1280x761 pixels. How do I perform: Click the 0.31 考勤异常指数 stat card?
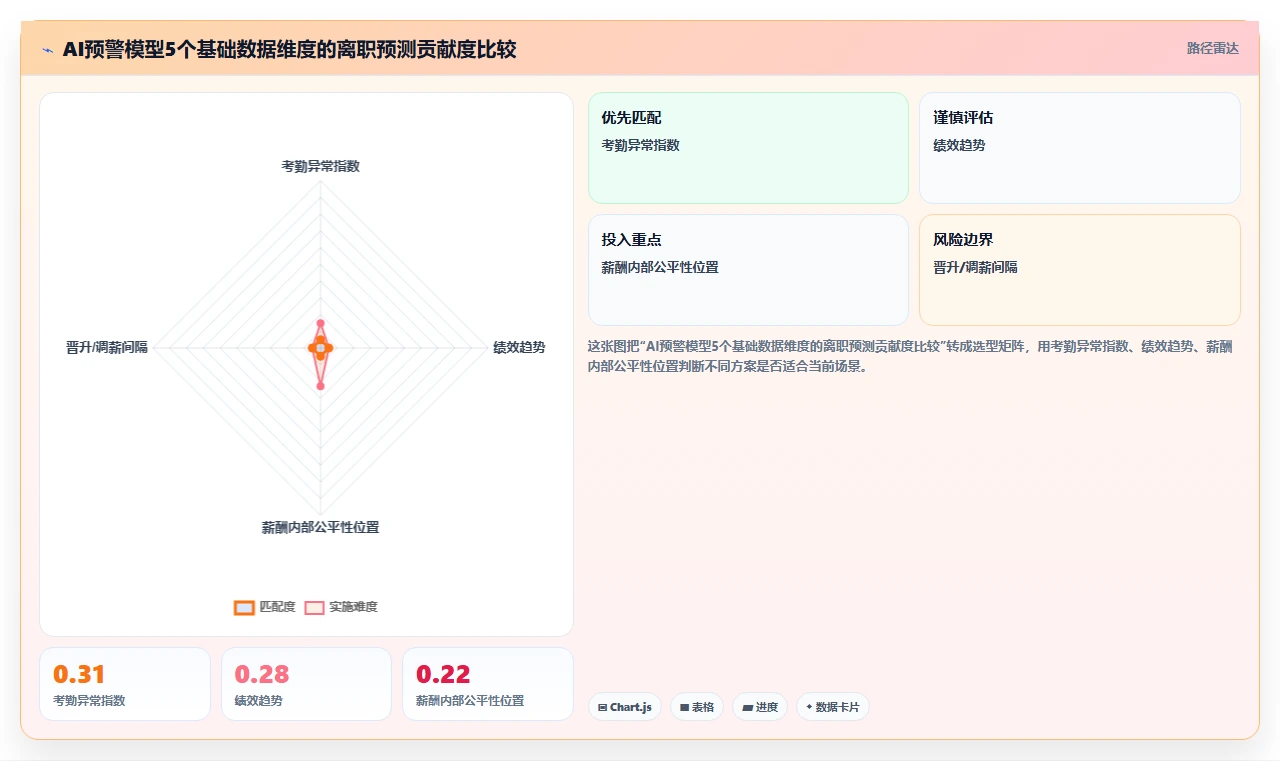click(125, 684)
